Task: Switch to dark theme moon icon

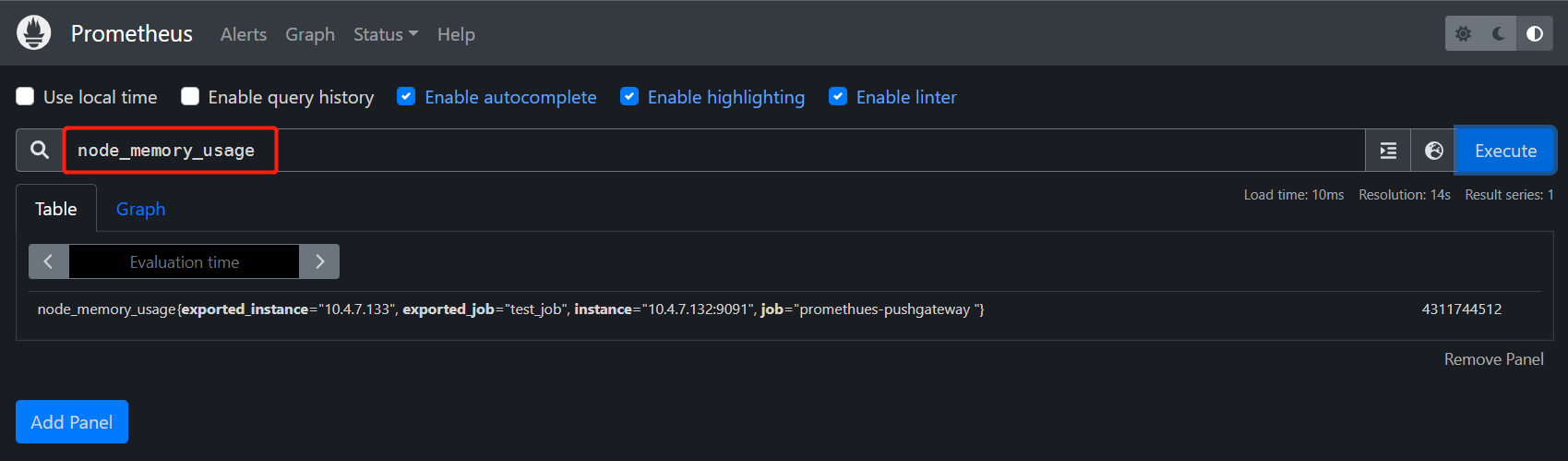Action: coord(1499,34)
